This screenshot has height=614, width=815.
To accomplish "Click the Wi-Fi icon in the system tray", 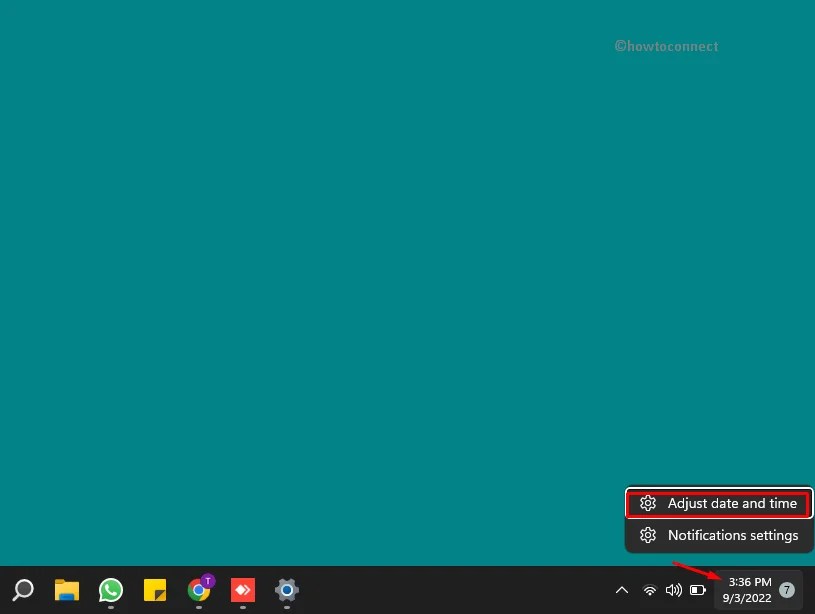I will pyautogui.click(x=649, y=590).
